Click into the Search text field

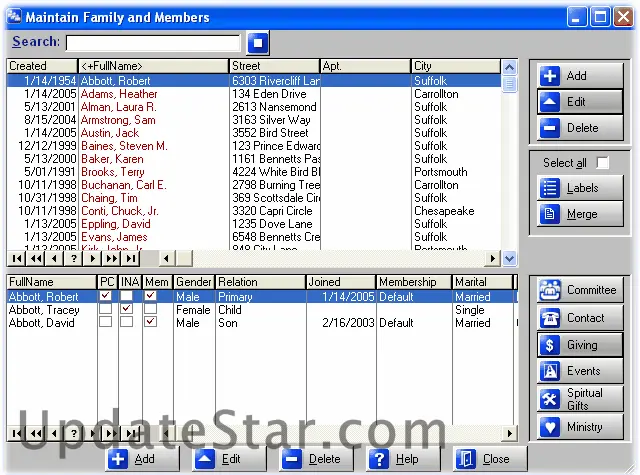(x=153, y=43)
